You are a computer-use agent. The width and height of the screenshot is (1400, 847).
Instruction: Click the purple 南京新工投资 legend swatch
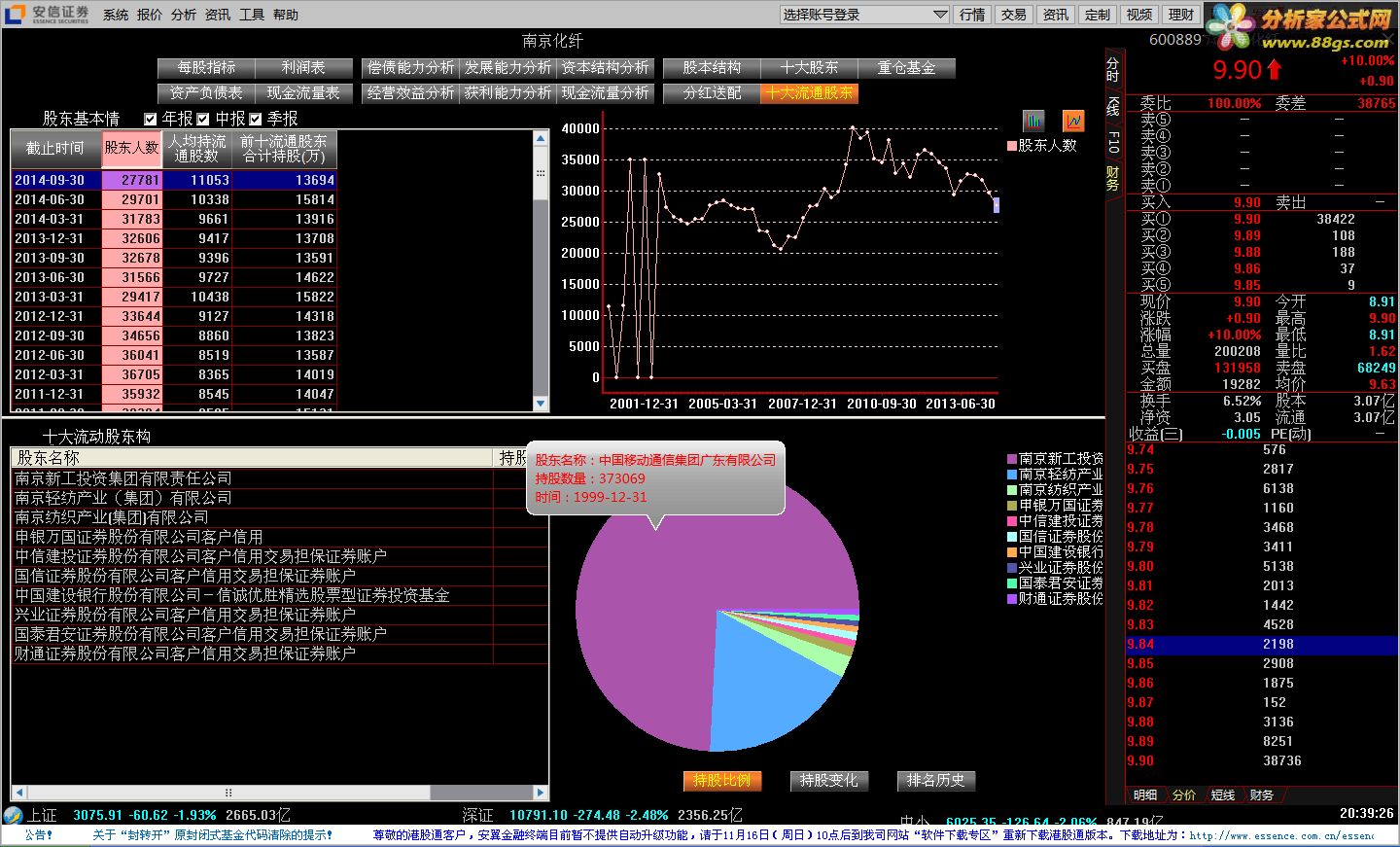point(1012,459)
